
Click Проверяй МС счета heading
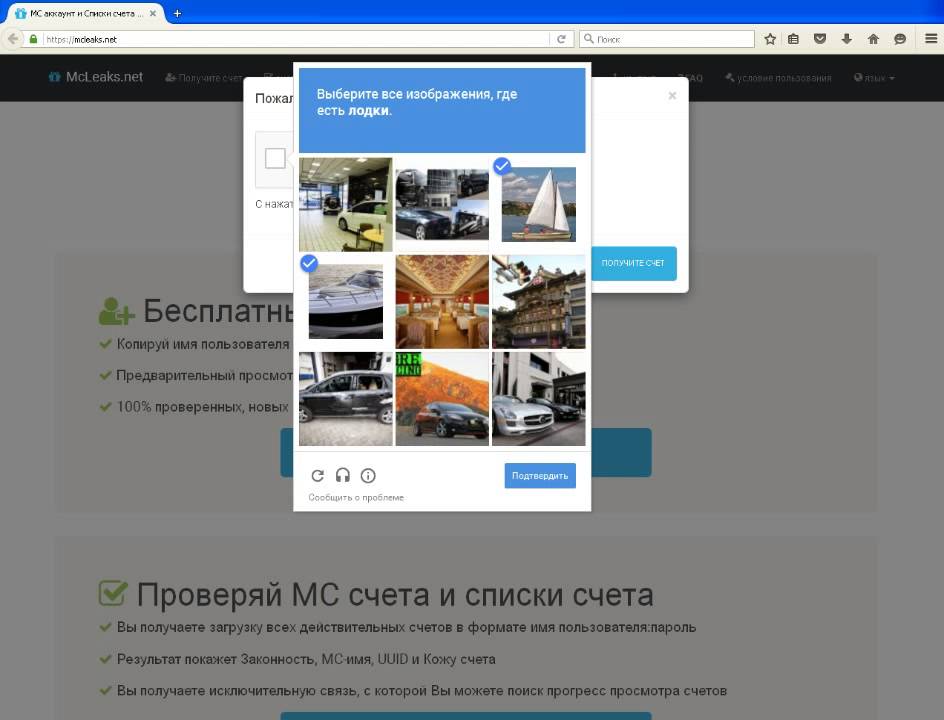(394, 595)
